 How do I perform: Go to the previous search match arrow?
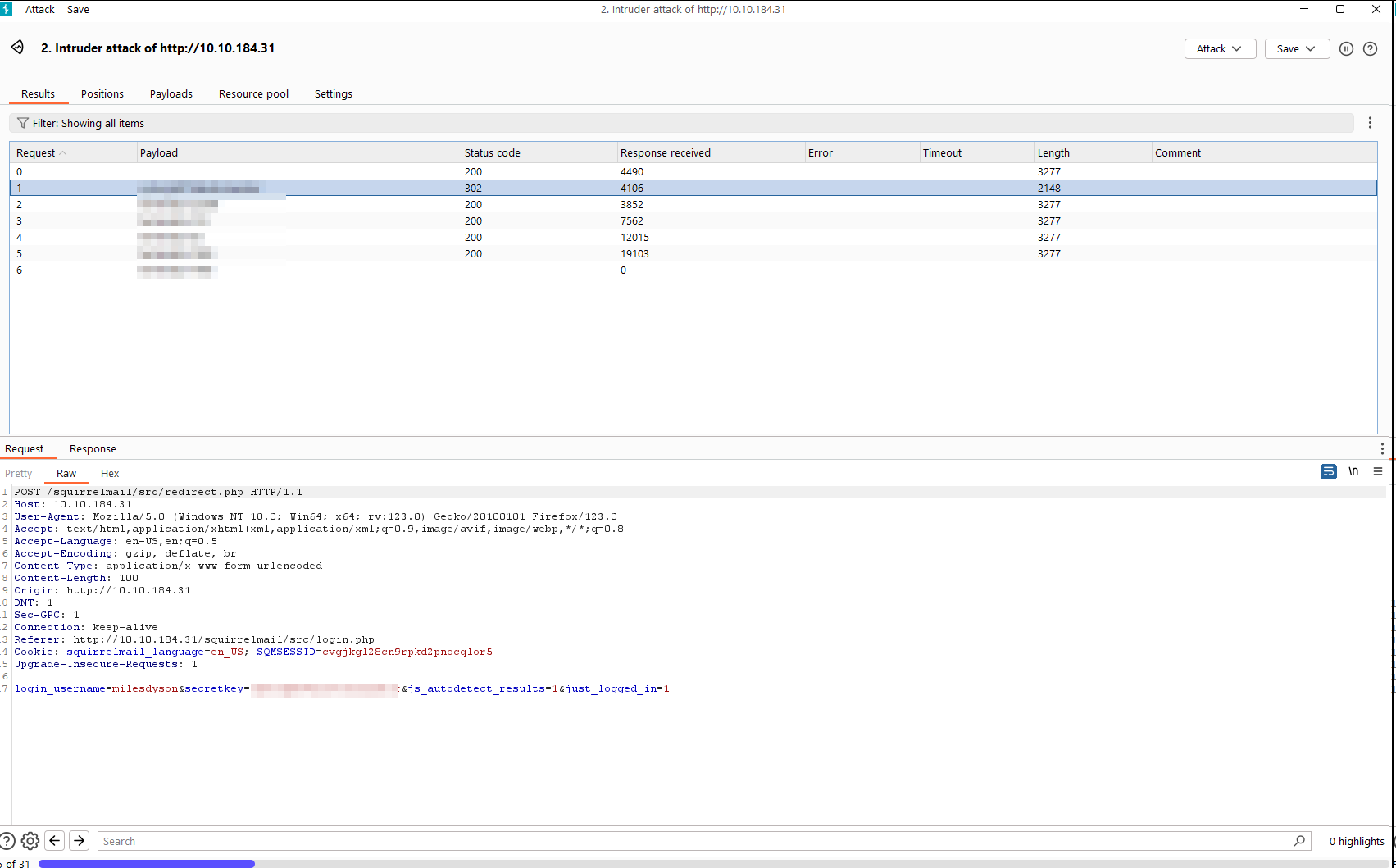pyautogui.click(x=55, y=841)
